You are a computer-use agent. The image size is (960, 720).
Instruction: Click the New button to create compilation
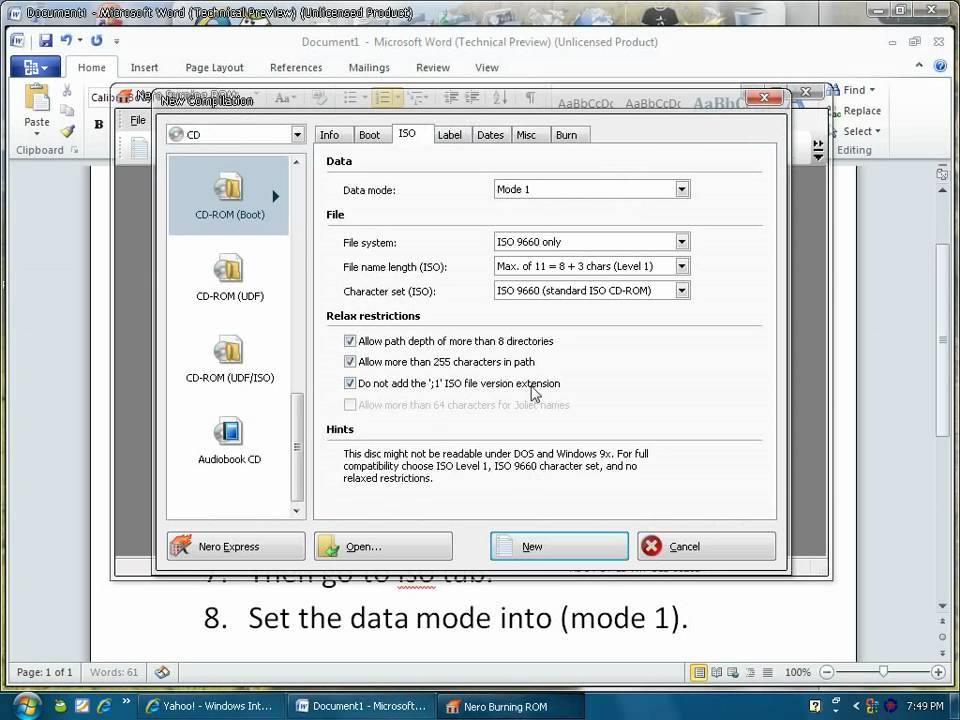(558, 546)
